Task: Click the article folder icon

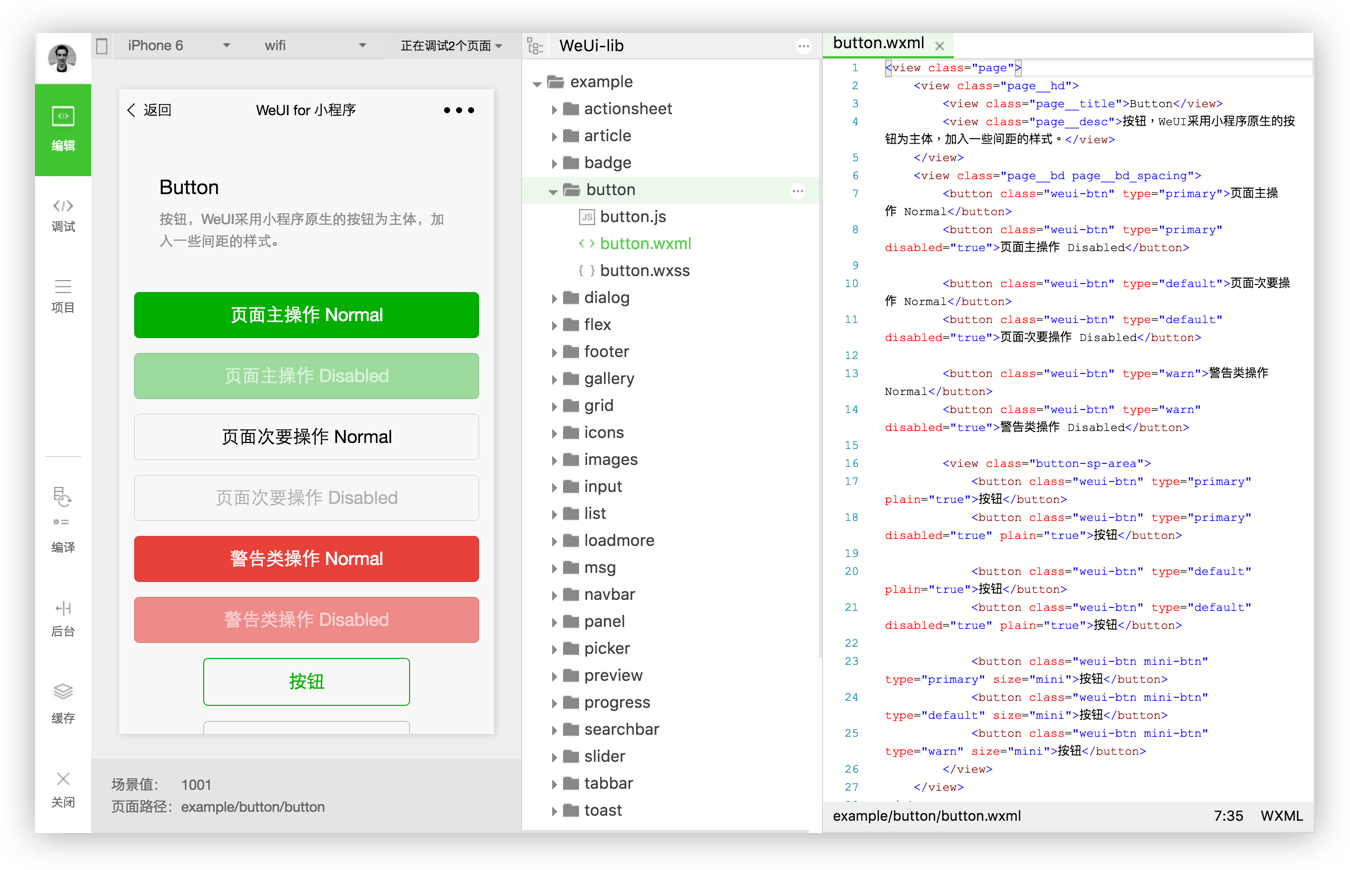Action: tap(571, 136)
